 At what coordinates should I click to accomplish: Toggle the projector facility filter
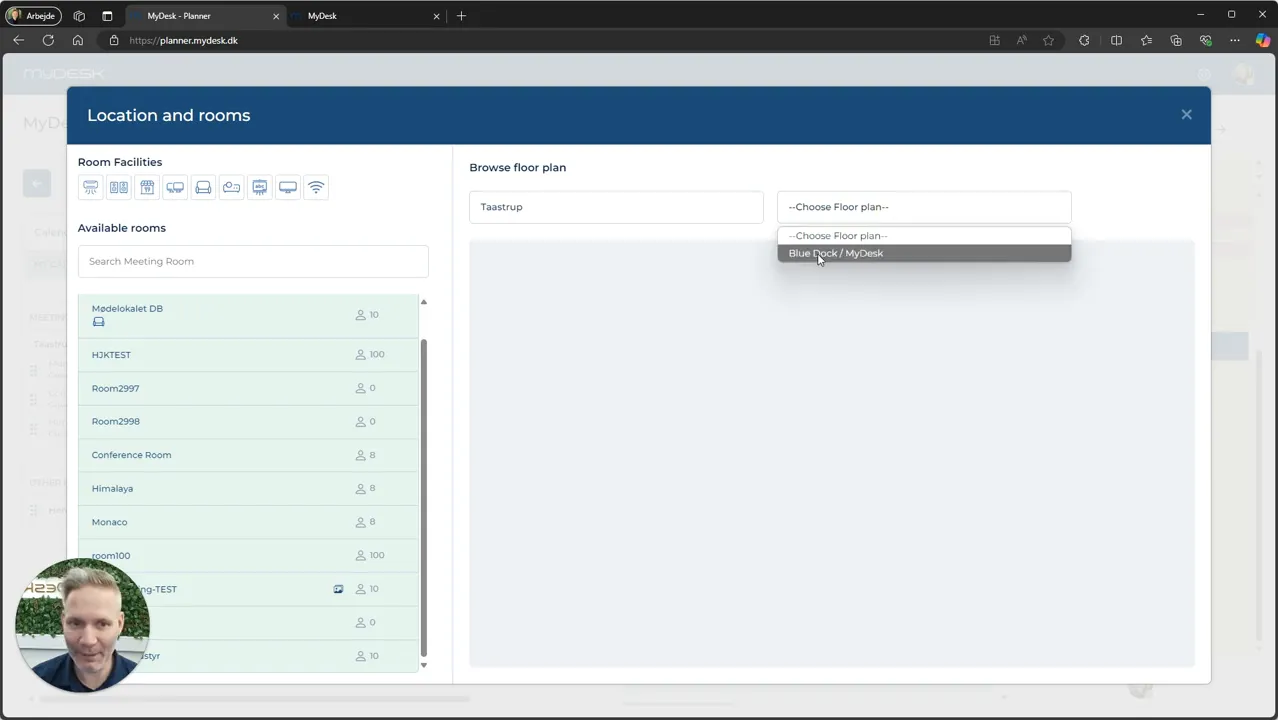point(232,187)
